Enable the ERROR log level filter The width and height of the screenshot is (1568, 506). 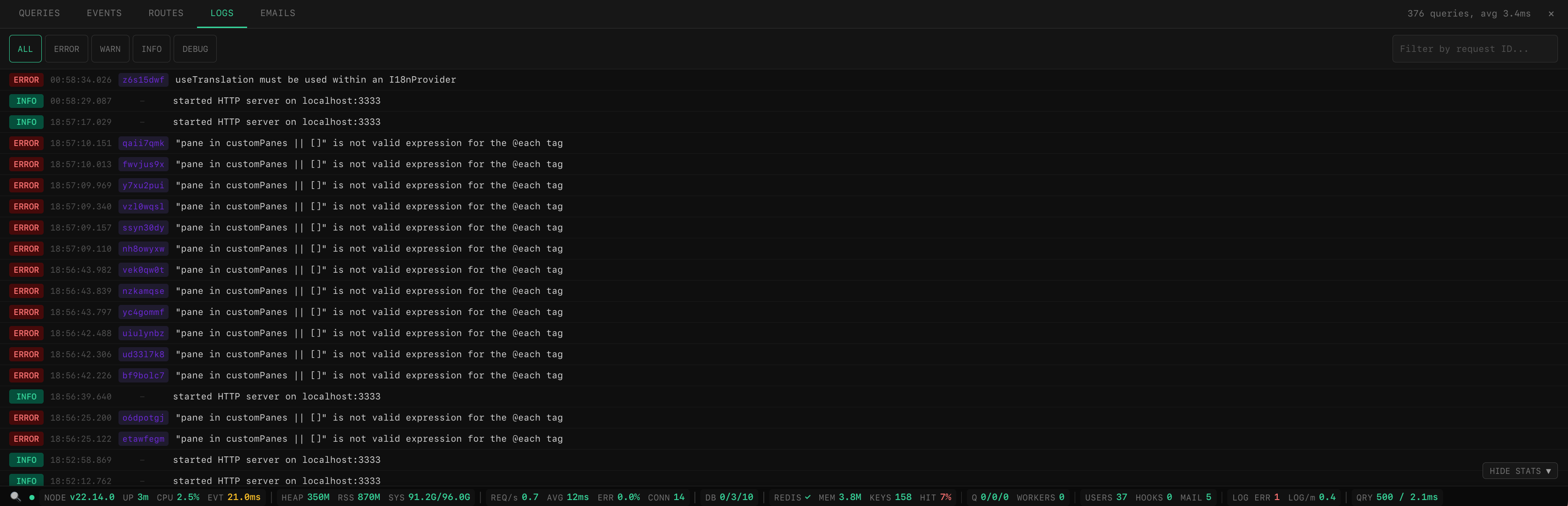click(x=66, y=49)
